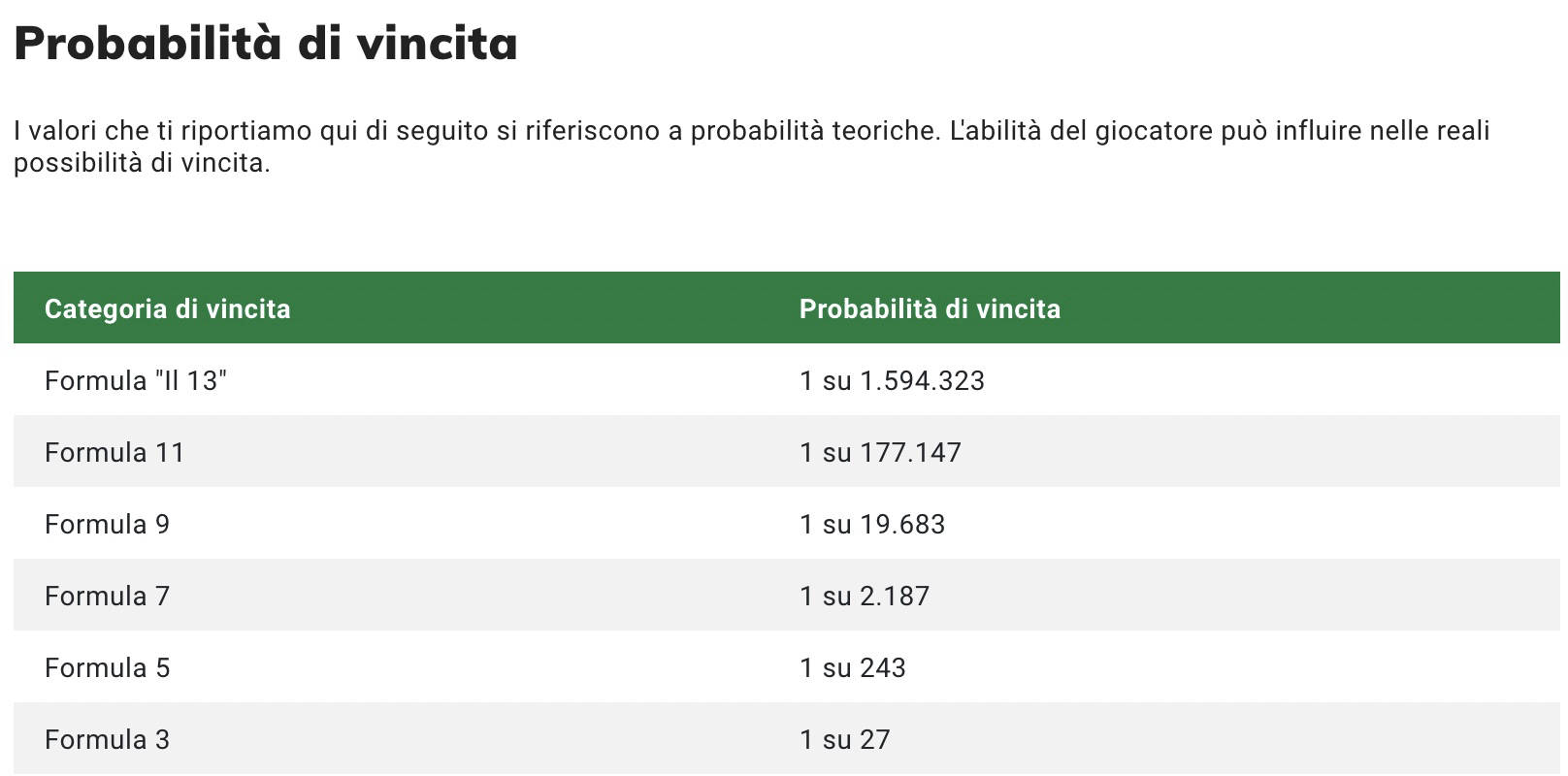This screenshot has width=1568, height=776.
Task: Click the "Formula 5" category cell
Action: tap(107, 667)
